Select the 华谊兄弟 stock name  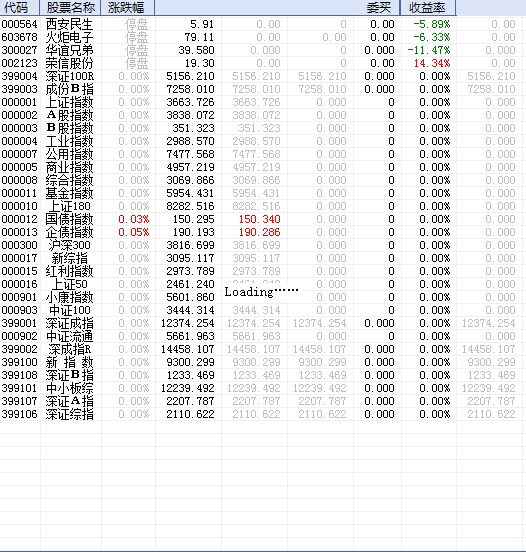pyautogui.click(x=69, y=50)
